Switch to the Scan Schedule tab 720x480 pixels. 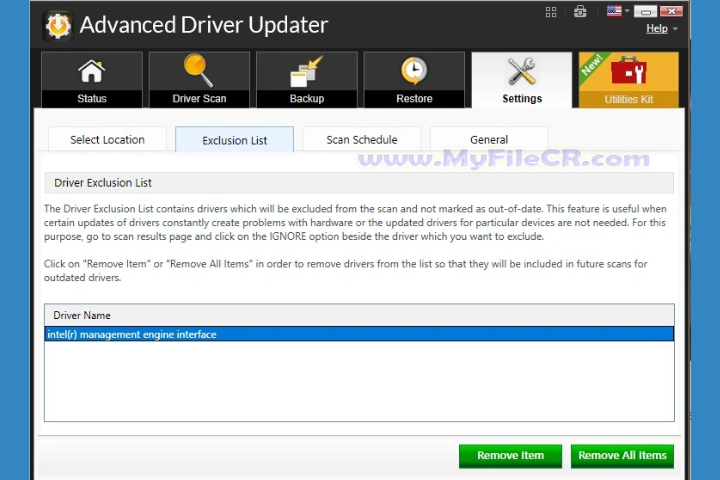click(x=362, y=139)
